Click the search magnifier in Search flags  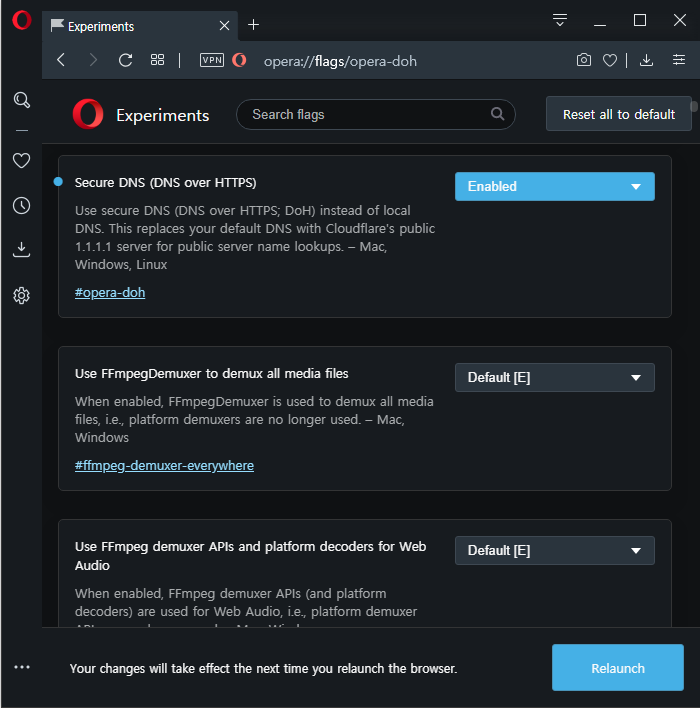(x=497, y=114)
